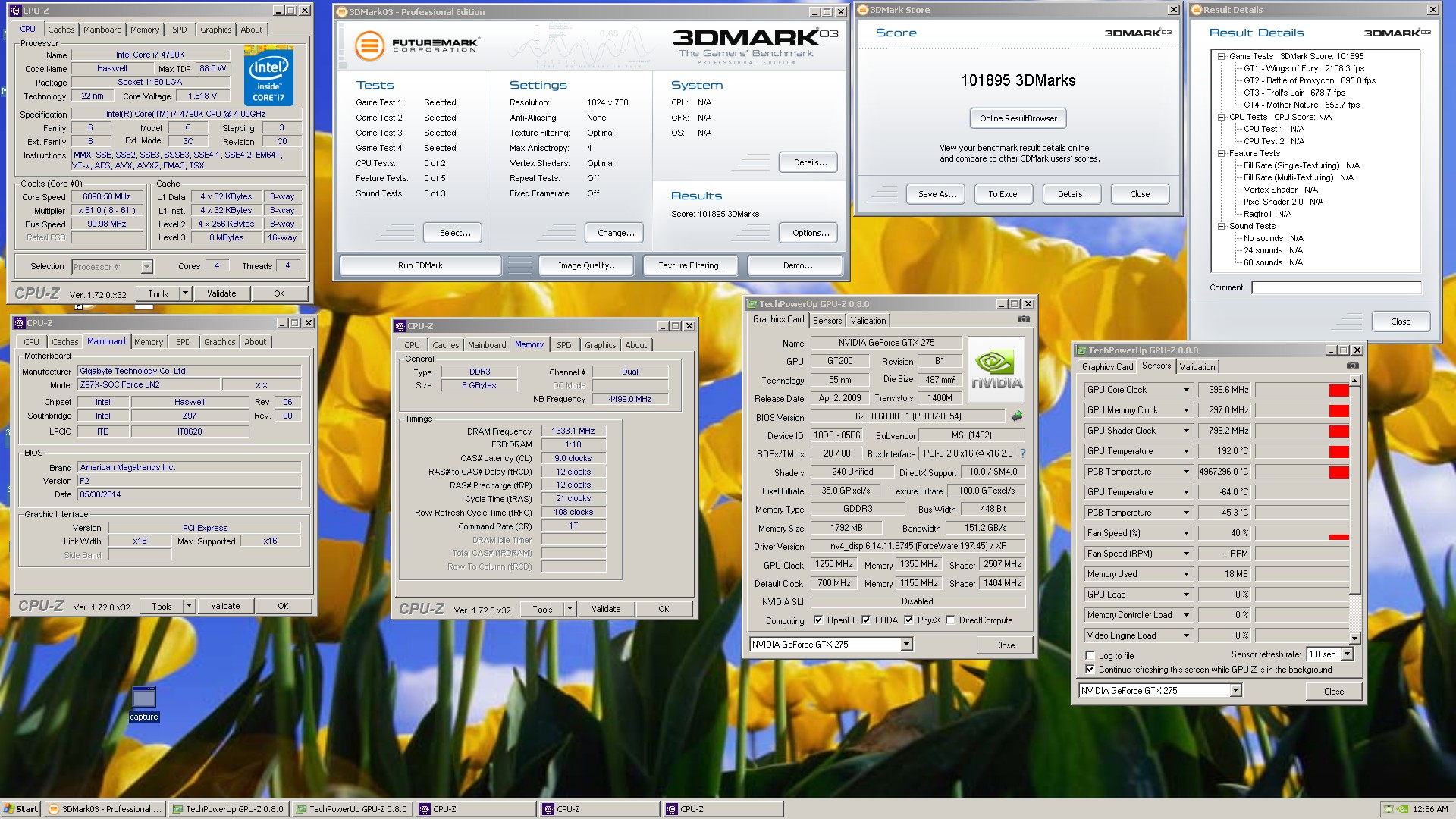Click the NVIDIA logo in GPU-Z

tap(996, 369)
